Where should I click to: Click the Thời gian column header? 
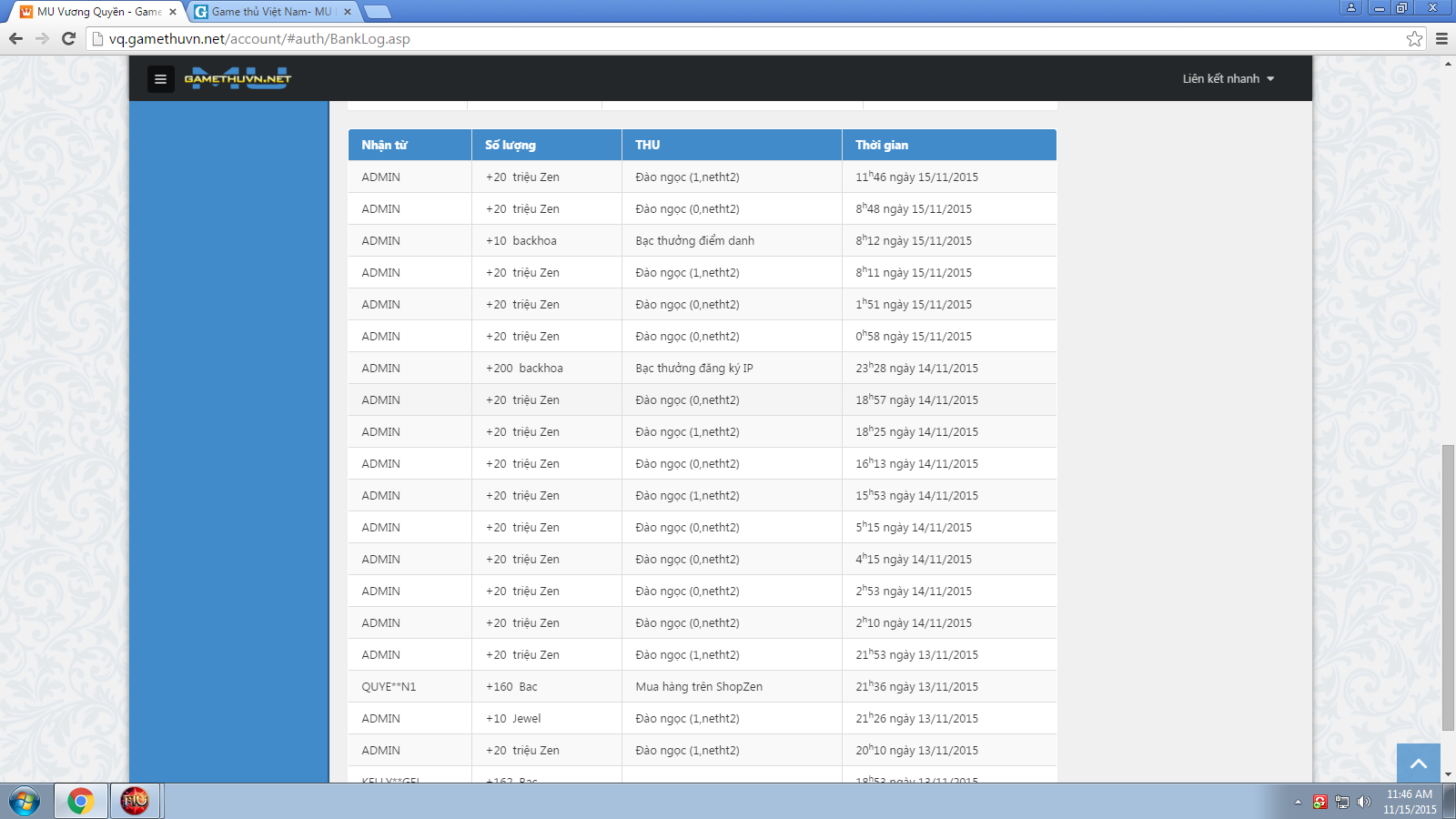[x=882, y=145]
